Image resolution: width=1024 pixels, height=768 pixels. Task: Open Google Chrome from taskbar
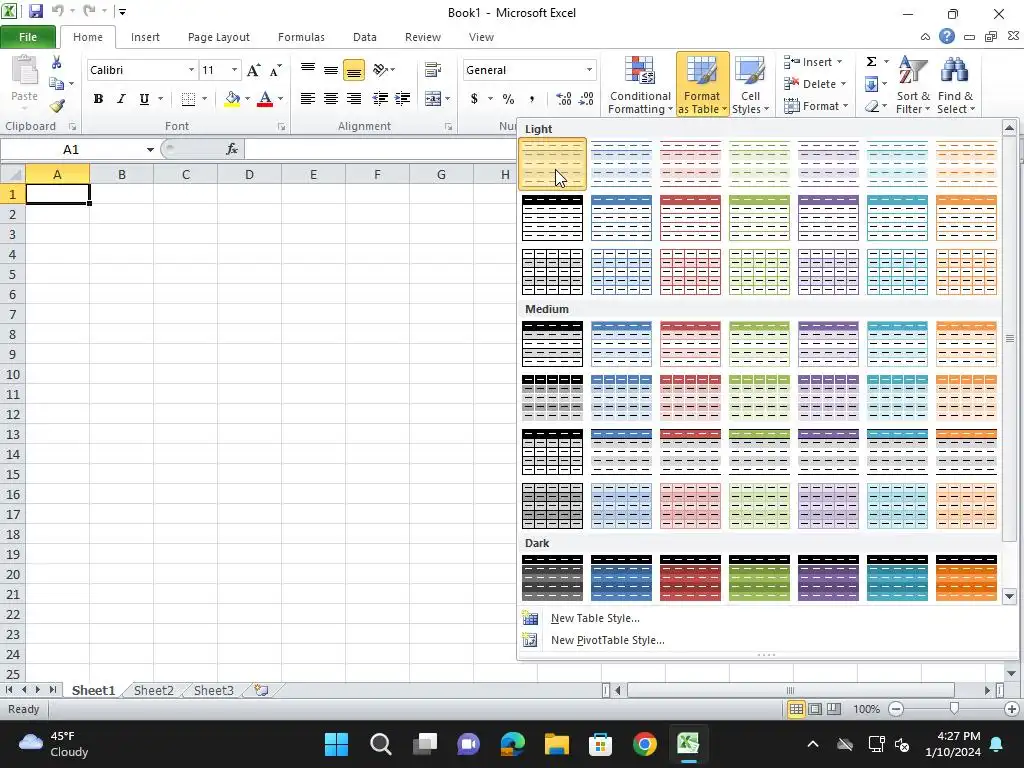point(645,744)
